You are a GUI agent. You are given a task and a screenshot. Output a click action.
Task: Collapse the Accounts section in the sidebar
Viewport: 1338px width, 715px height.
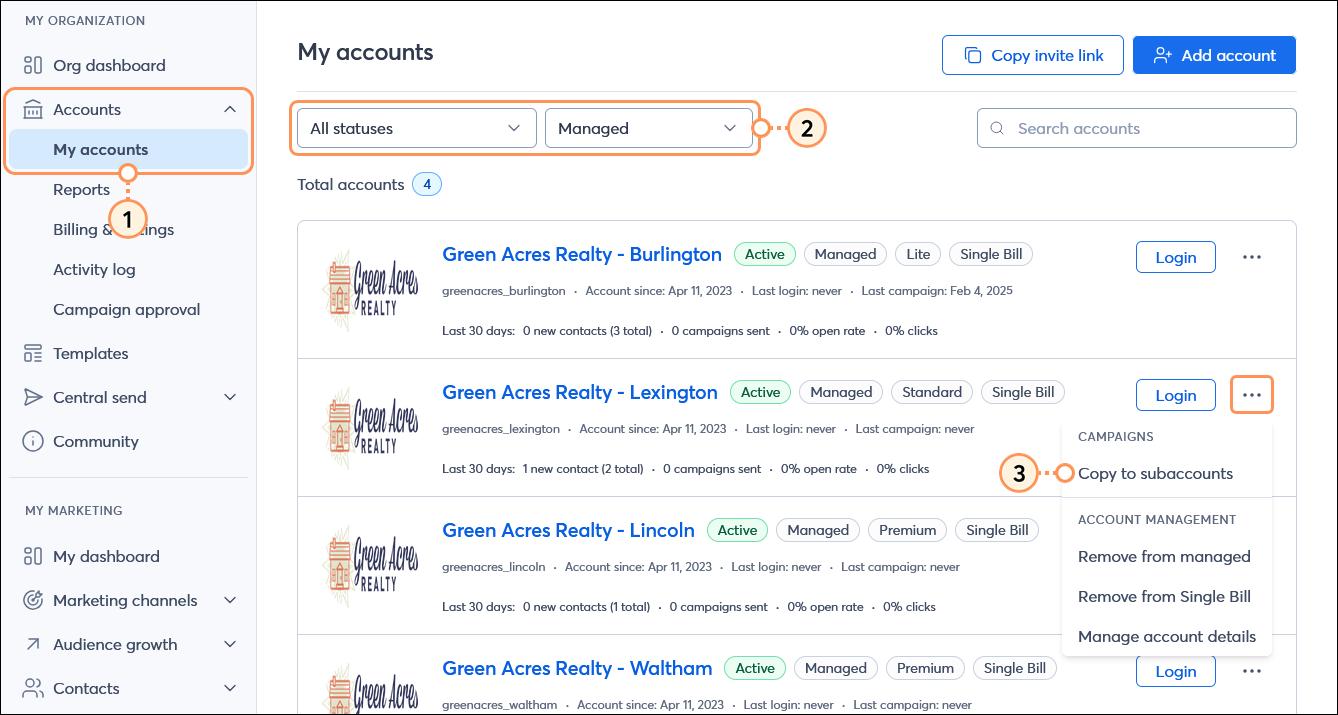pyautogui.click(x=230, y=108)
